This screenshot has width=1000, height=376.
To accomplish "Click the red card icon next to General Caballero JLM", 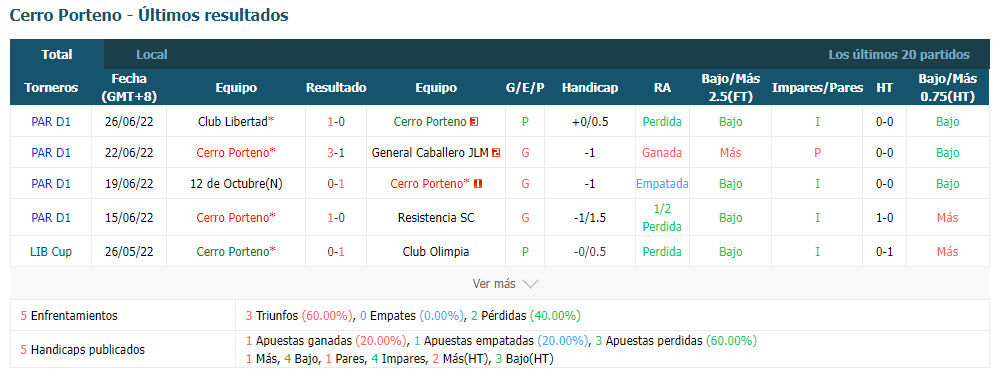I will (496, 153).
